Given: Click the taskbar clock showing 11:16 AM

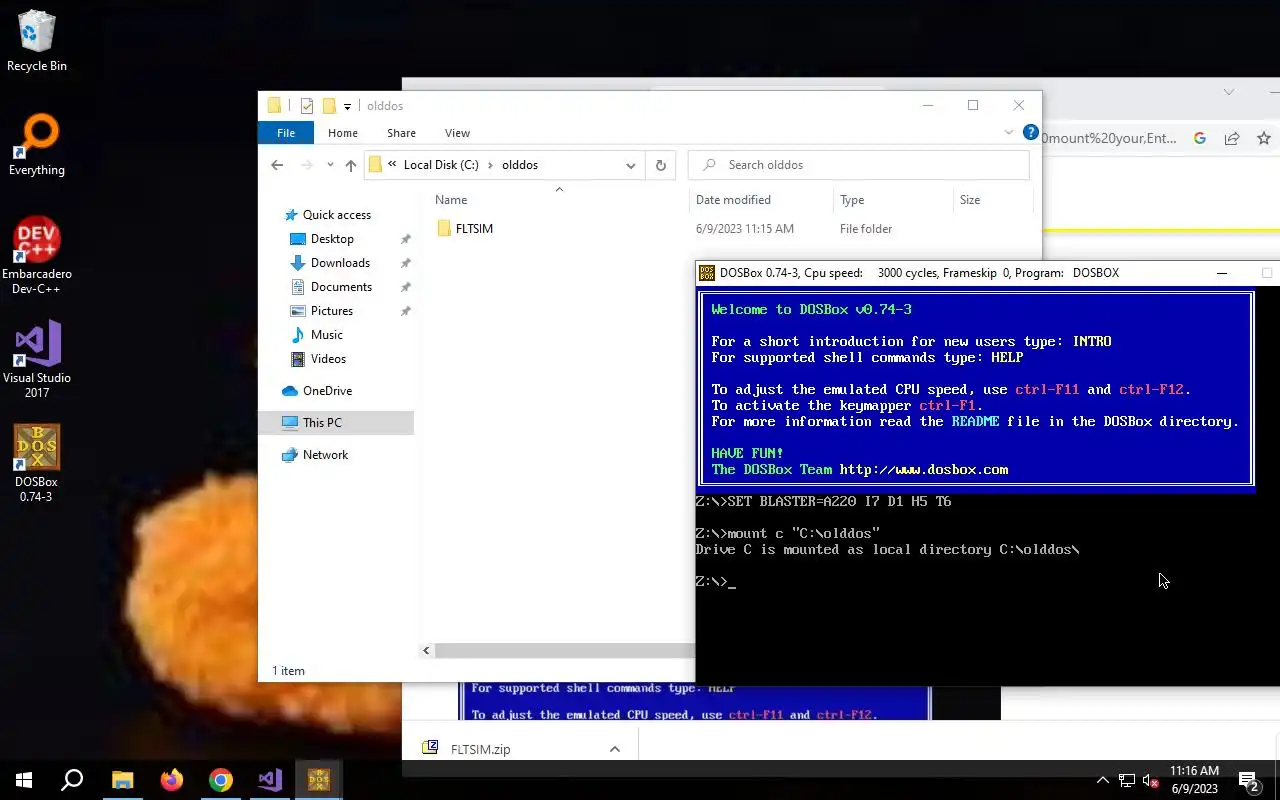Looking at the screenshot, I should tap(1194, 780).
